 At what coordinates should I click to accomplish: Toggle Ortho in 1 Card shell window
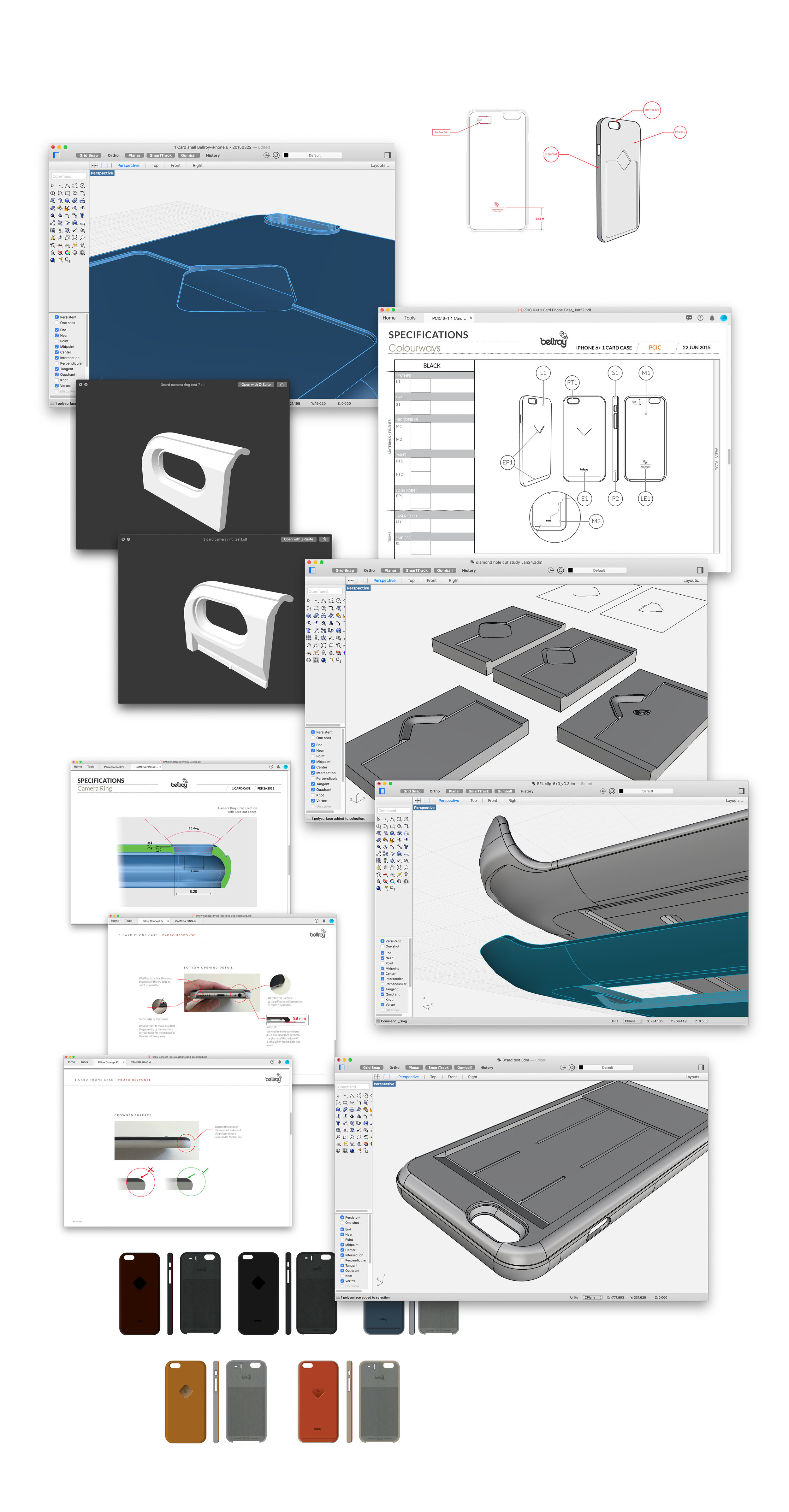click(x=113, y=156)
